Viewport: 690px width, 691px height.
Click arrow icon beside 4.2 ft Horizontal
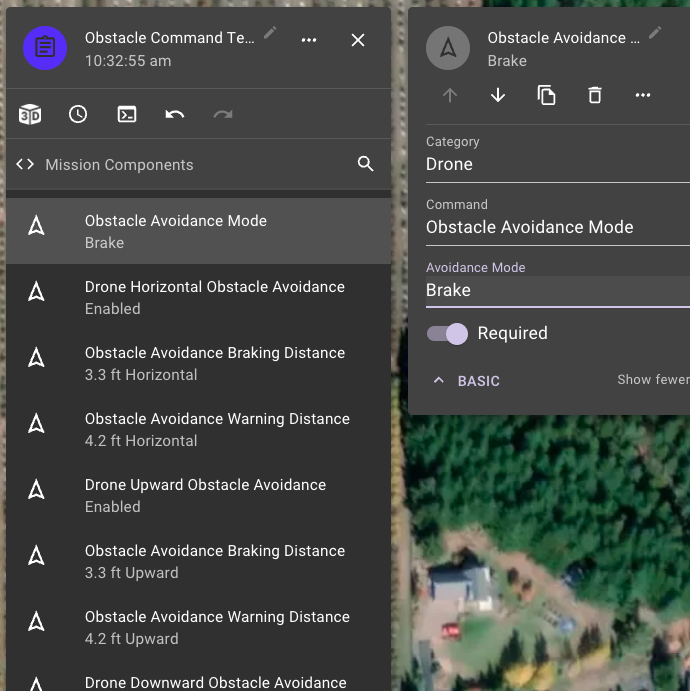[36, 424]
